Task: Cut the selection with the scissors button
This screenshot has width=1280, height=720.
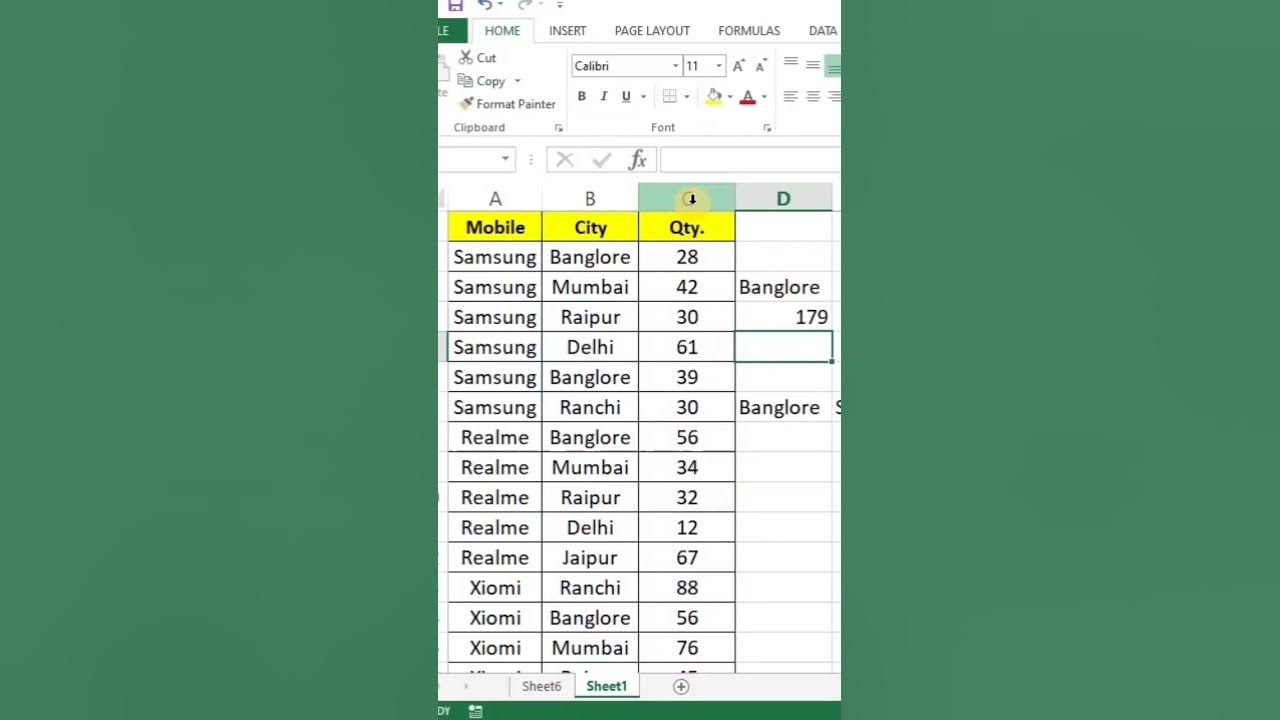Action: [478, 58]
